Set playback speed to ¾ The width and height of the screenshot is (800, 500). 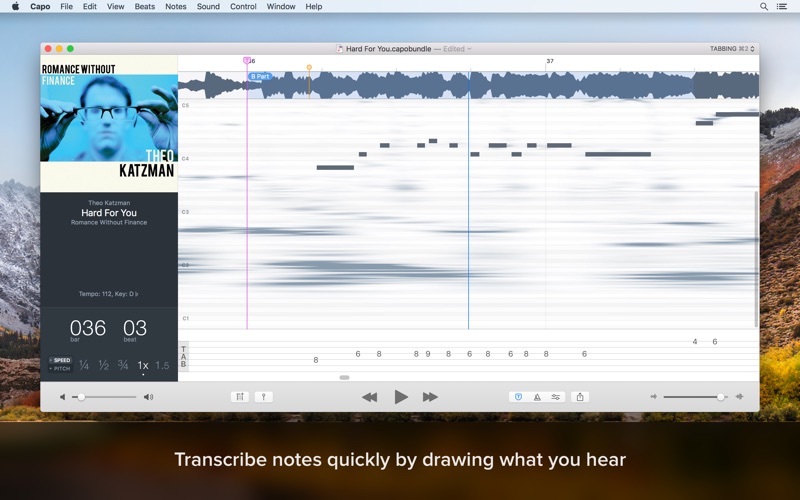pos(123,365)
